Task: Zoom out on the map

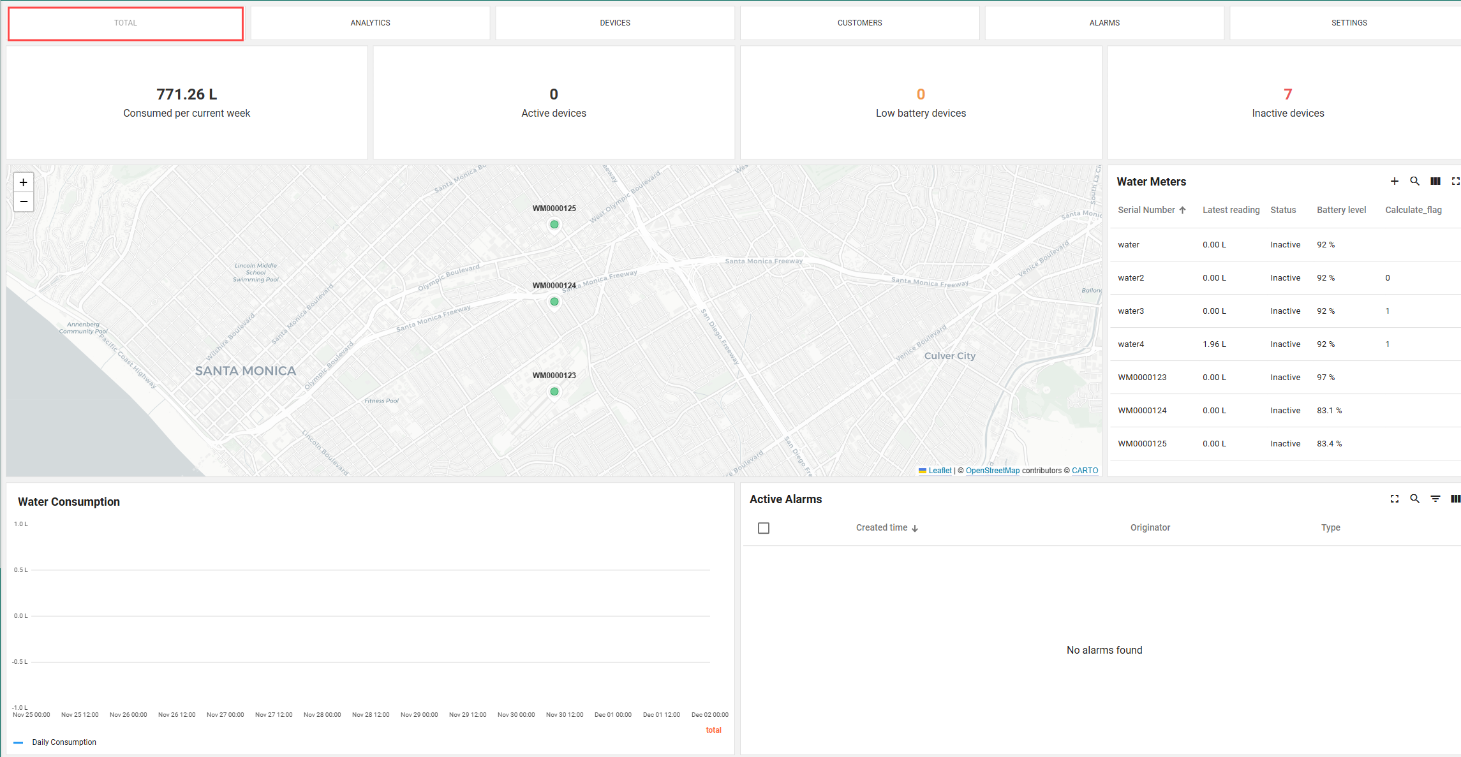Action: click(x=23, y=202)
